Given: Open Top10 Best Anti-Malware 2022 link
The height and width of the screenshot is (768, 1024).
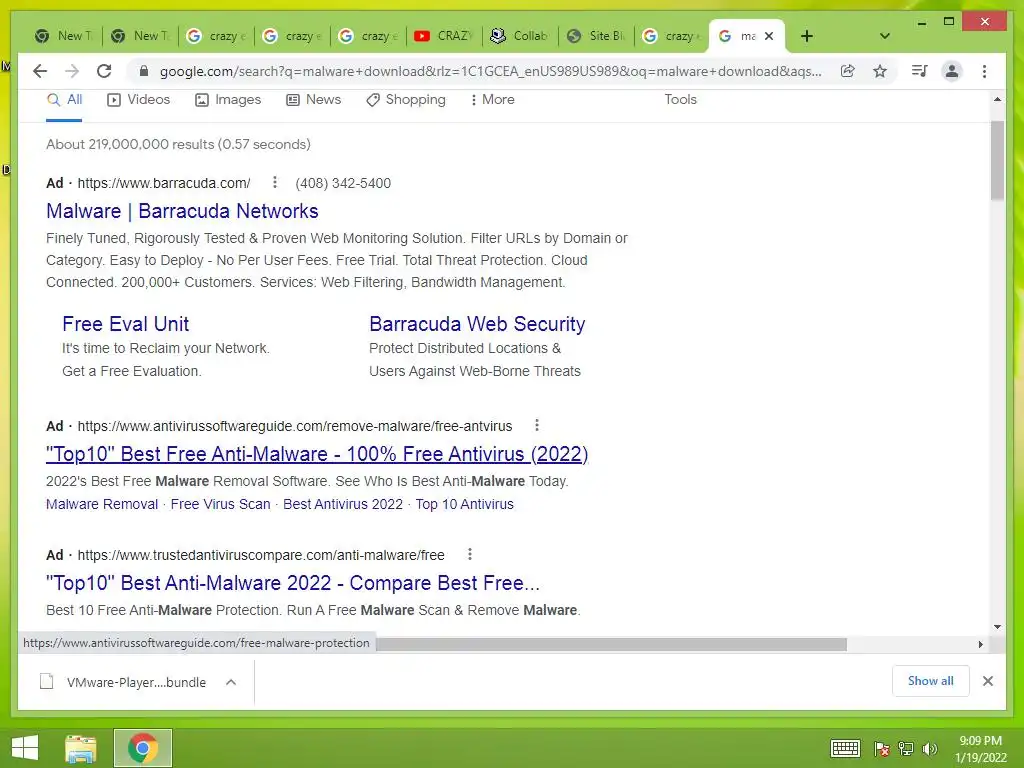Looking at the screenshot, I should 293,583.
